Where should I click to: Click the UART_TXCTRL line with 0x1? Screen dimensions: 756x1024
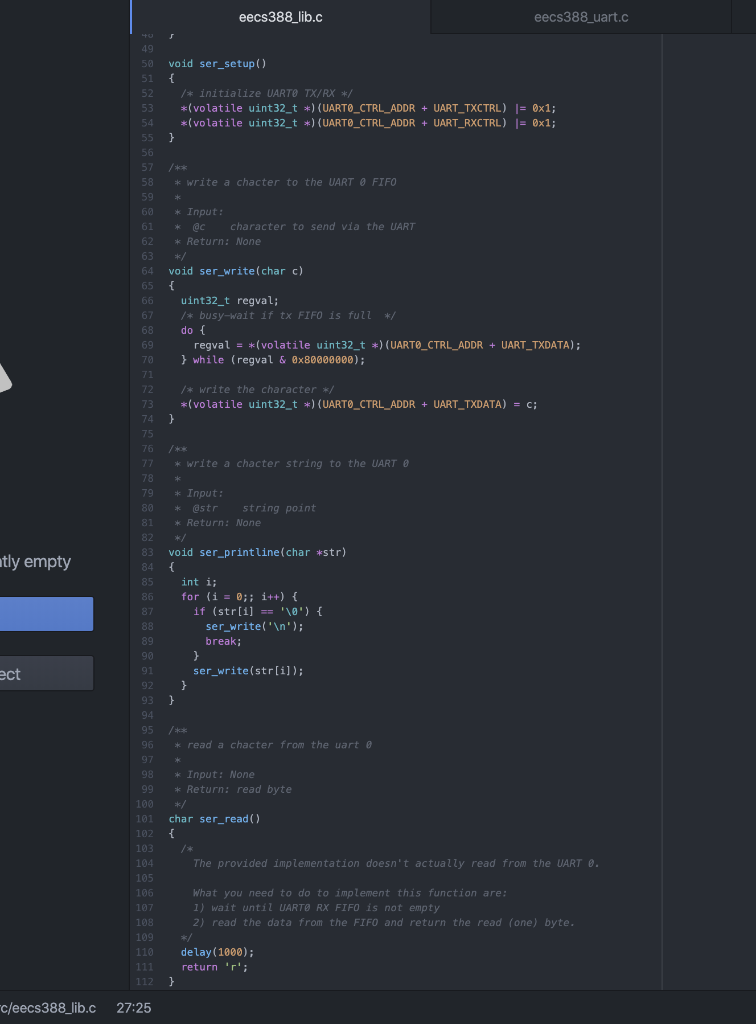click(x=368, y=108)
